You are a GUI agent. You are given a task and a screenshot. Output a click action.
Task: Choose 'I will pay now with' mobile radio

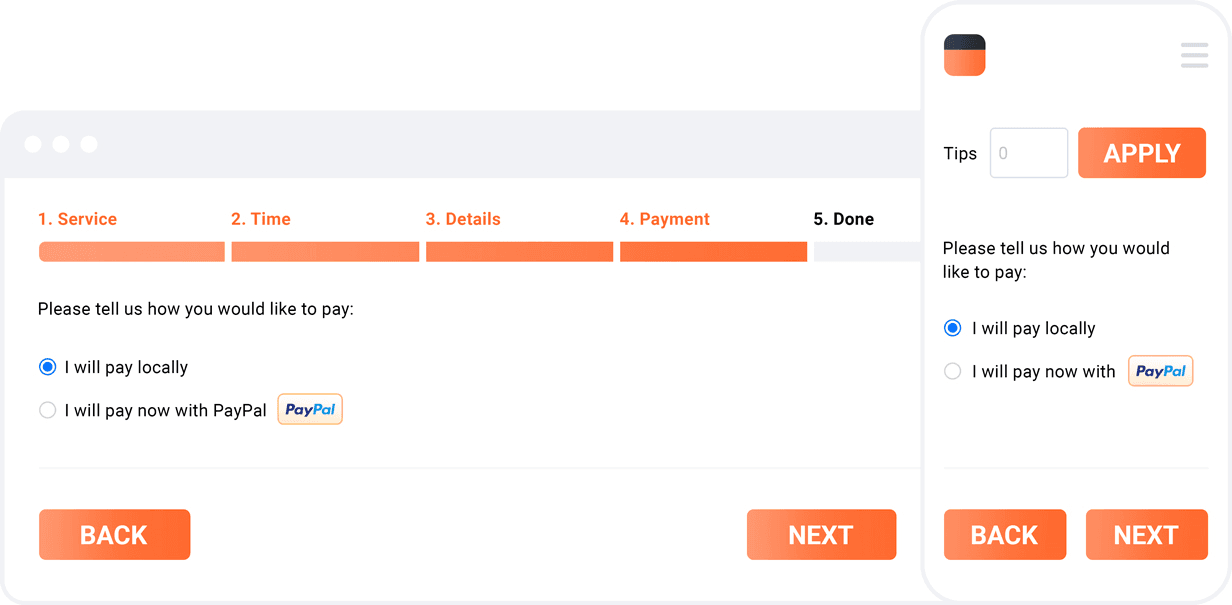click(x=953, y=371)
